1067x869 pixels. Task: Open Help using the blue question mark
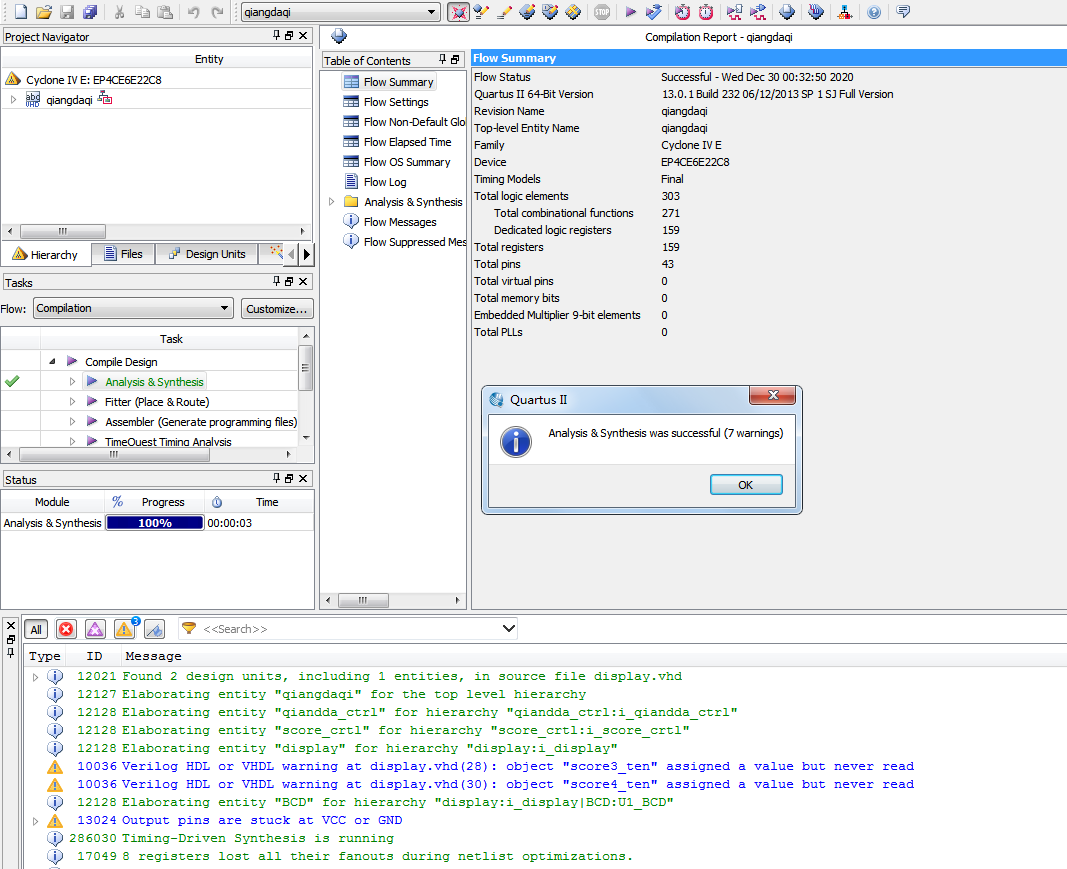(874, 12)
